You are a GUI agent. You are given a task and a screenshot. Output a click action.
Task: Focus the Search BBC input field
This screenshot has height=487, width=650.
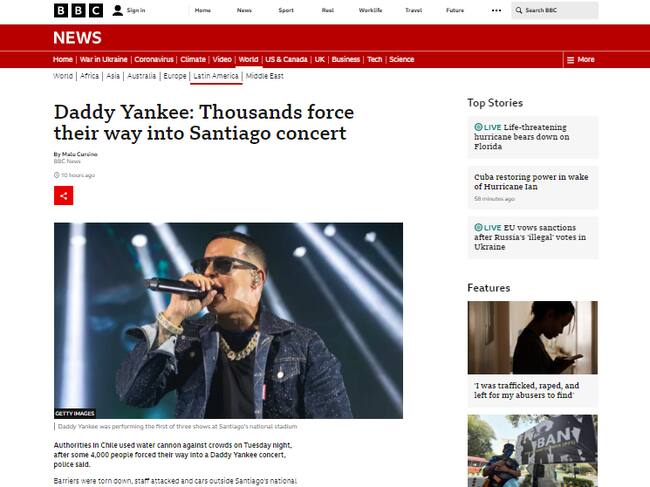click(x=555, y=10)
